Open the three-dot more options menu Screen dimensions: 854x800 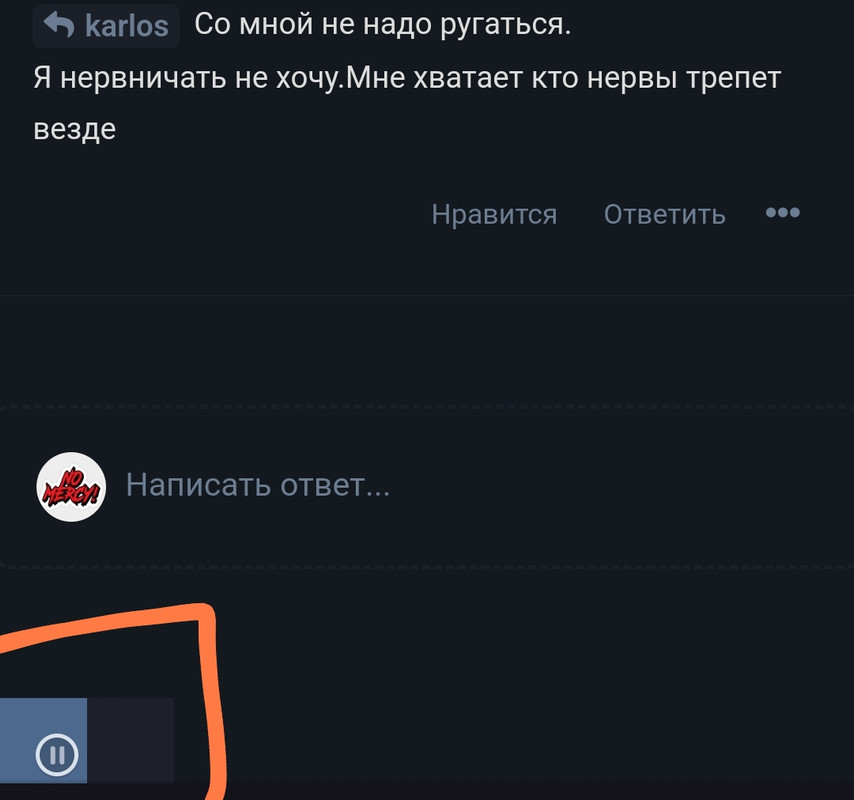[x=783, y=212]
